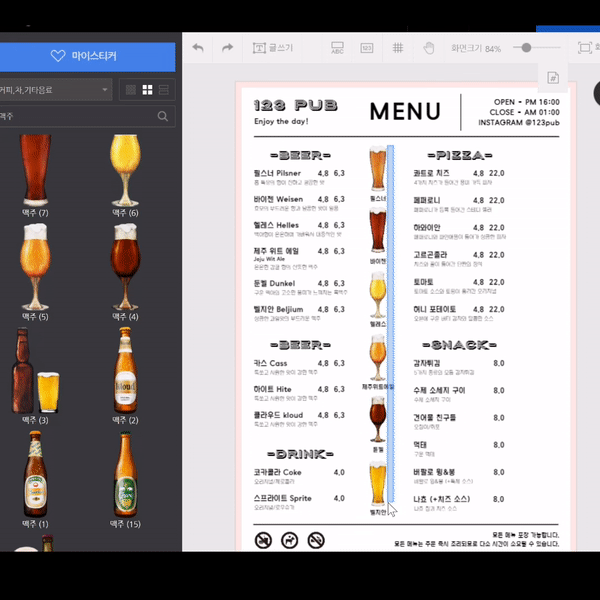
Task: Click the fit-to-screen frame icon
Action: pyautogui.click(x=585, y=48)
